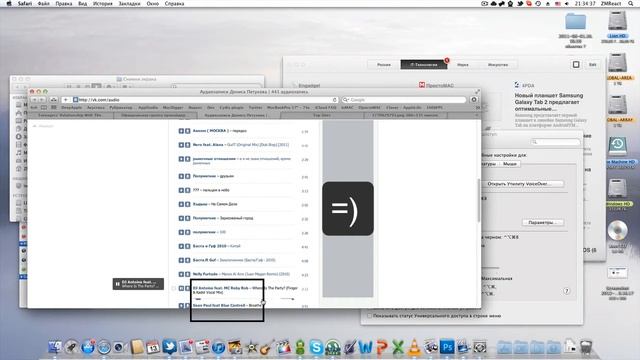
Task: Open the DVD disc icon on desktop
Action: (617, 231)
